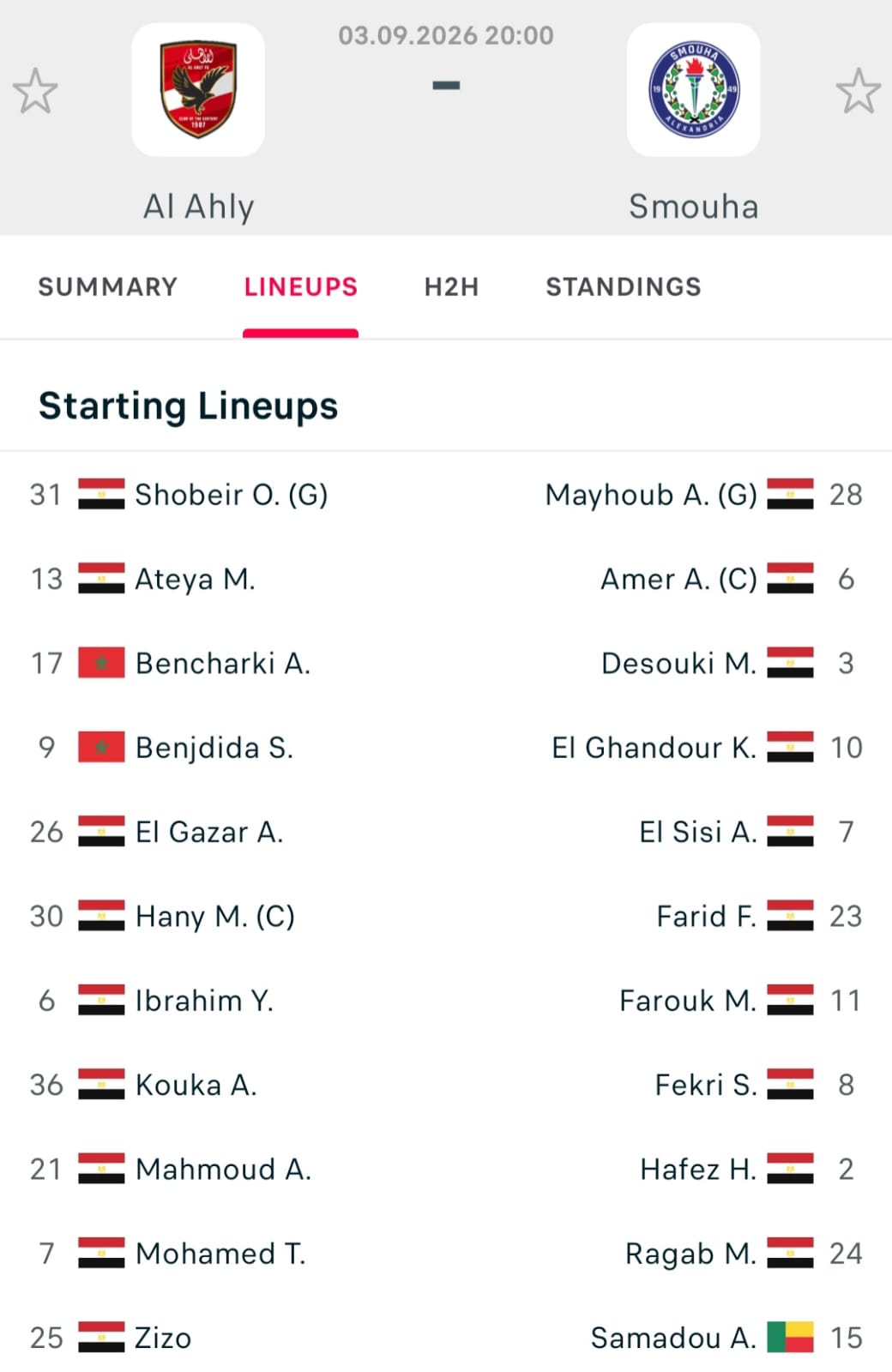
Task: Open player Shobeir O. (G)
Action: tap(232, 495)
